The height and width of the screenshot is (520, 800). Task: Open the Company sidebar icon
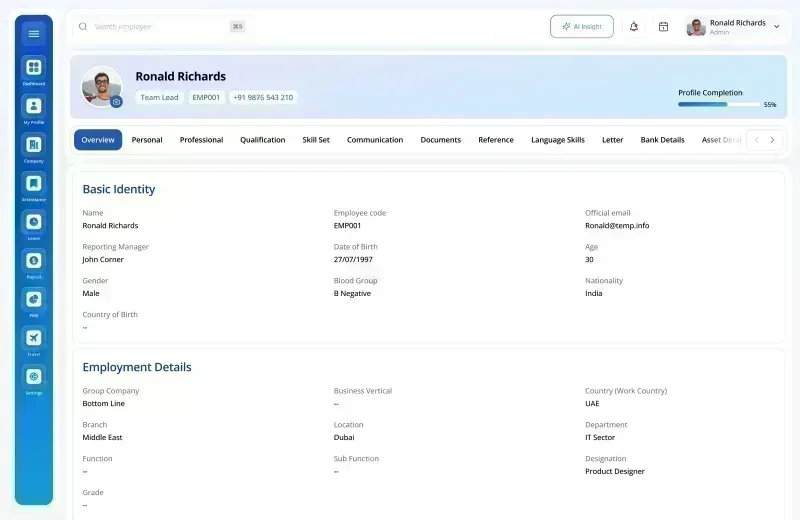[34, 145]
